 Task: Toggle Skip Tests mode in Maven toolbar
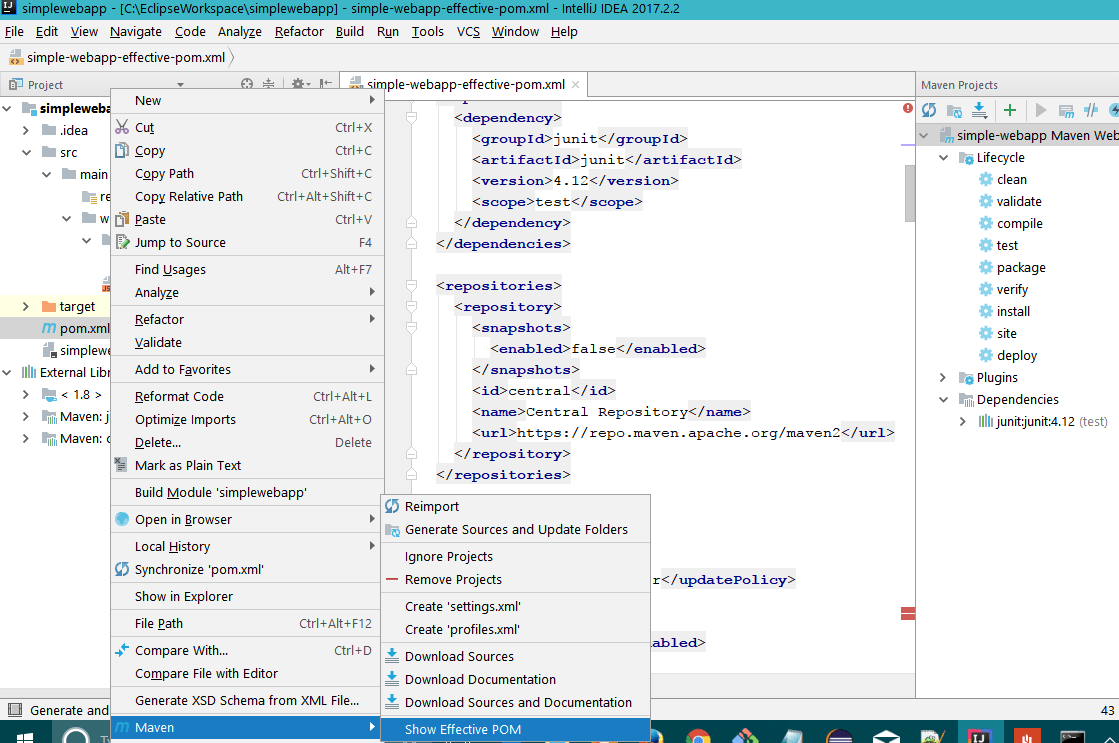[x=1090, y=110]
